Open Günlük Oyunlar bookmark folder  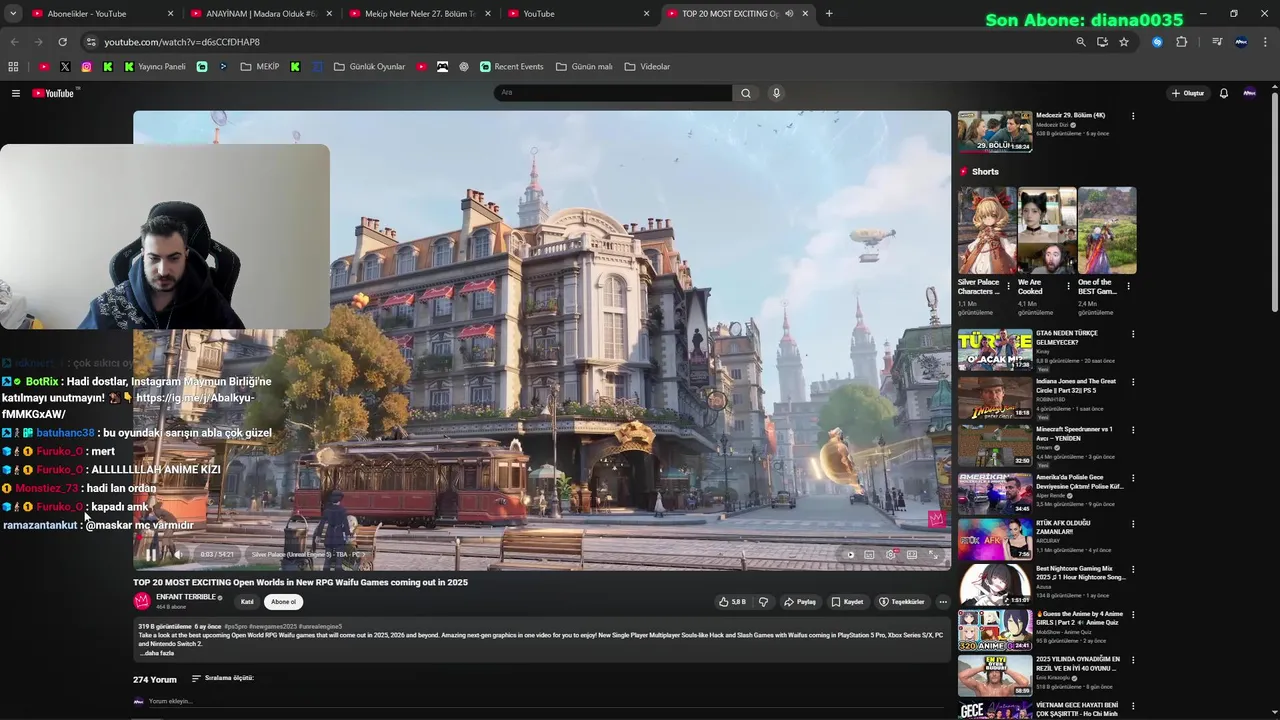369,67
